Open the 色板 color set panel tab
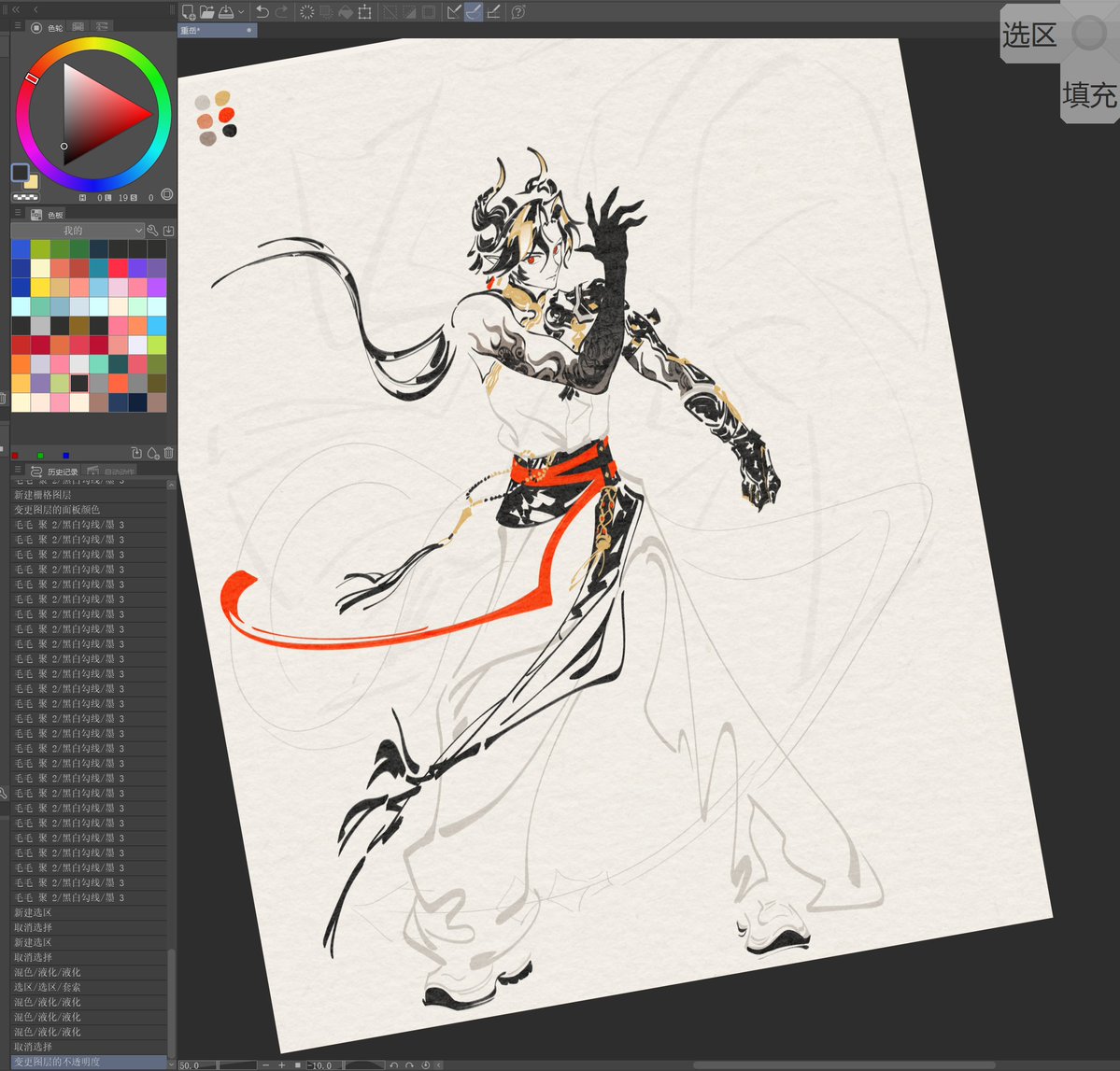The width and height of the screenshot is (1120, 1071). coord(47,214)
